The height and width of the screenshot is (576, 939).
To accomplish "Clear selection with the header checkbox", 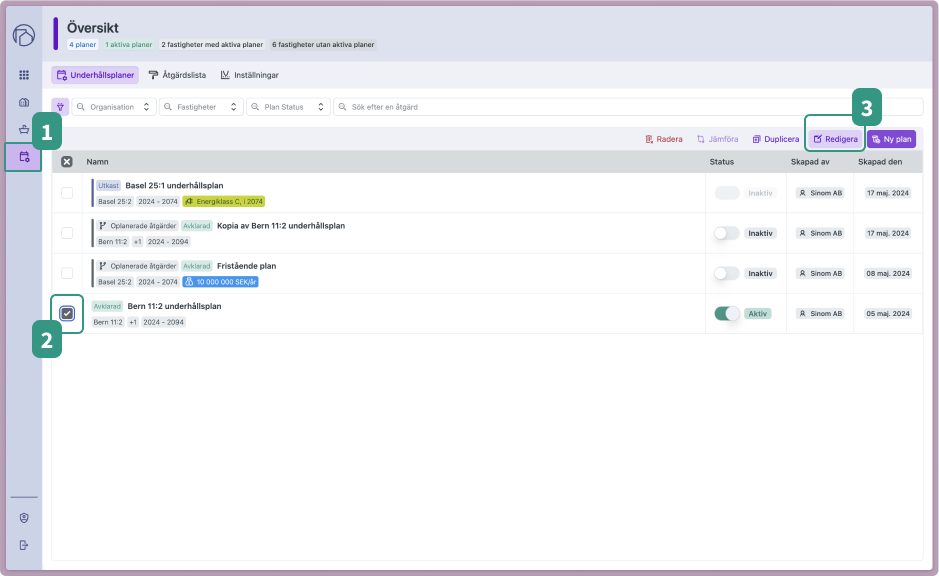I will coord(67,162).
